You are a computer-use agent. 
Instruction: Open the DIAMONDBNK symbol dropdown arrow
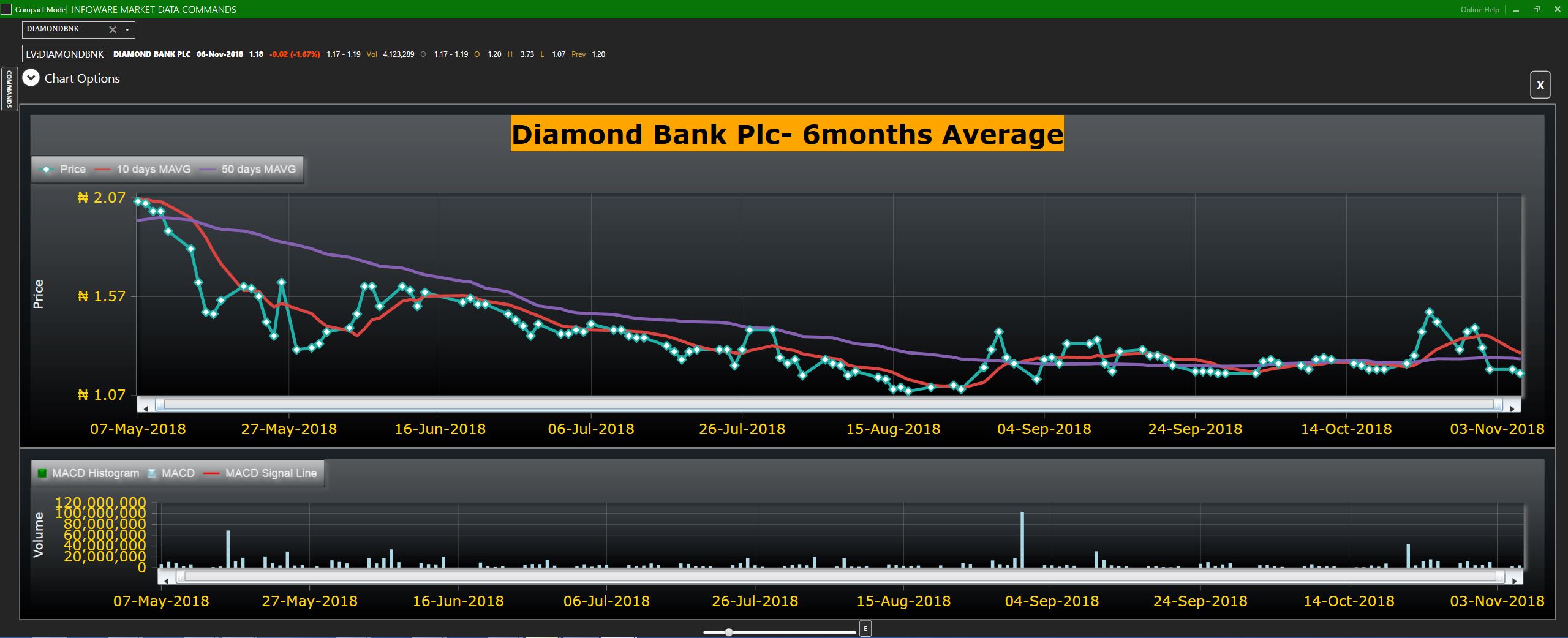click(127, 29)
